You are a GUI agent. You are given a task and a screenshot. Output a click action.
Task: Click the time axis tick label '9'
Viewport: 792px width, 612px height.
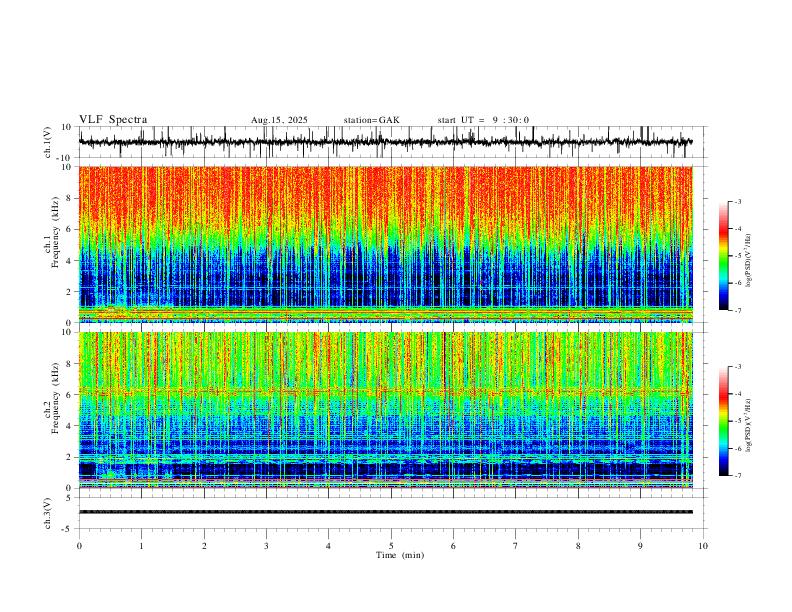640,546
